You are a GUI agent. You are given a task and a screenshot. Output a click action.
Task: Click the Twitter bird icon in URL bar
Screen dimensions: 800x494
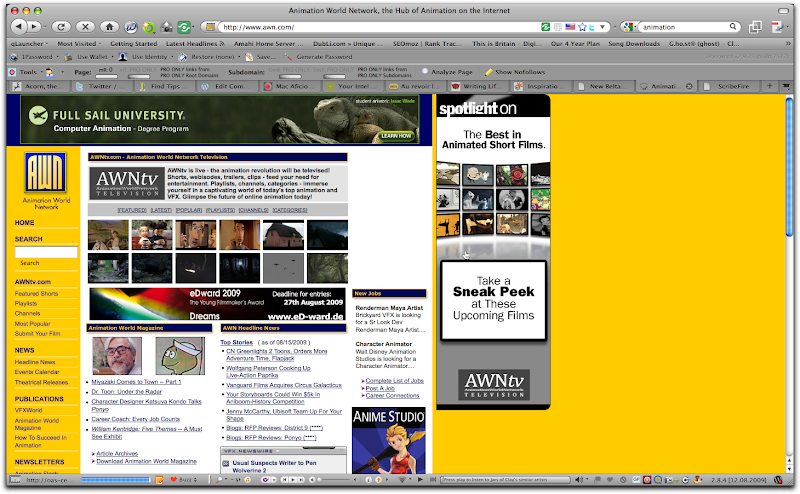click(x=592, y=27)
